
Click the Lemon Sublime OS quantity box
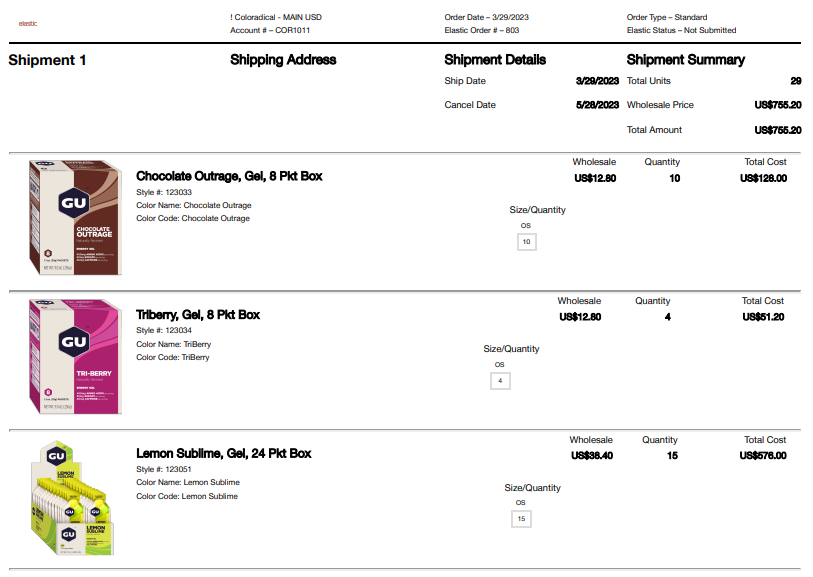(521, 519)
